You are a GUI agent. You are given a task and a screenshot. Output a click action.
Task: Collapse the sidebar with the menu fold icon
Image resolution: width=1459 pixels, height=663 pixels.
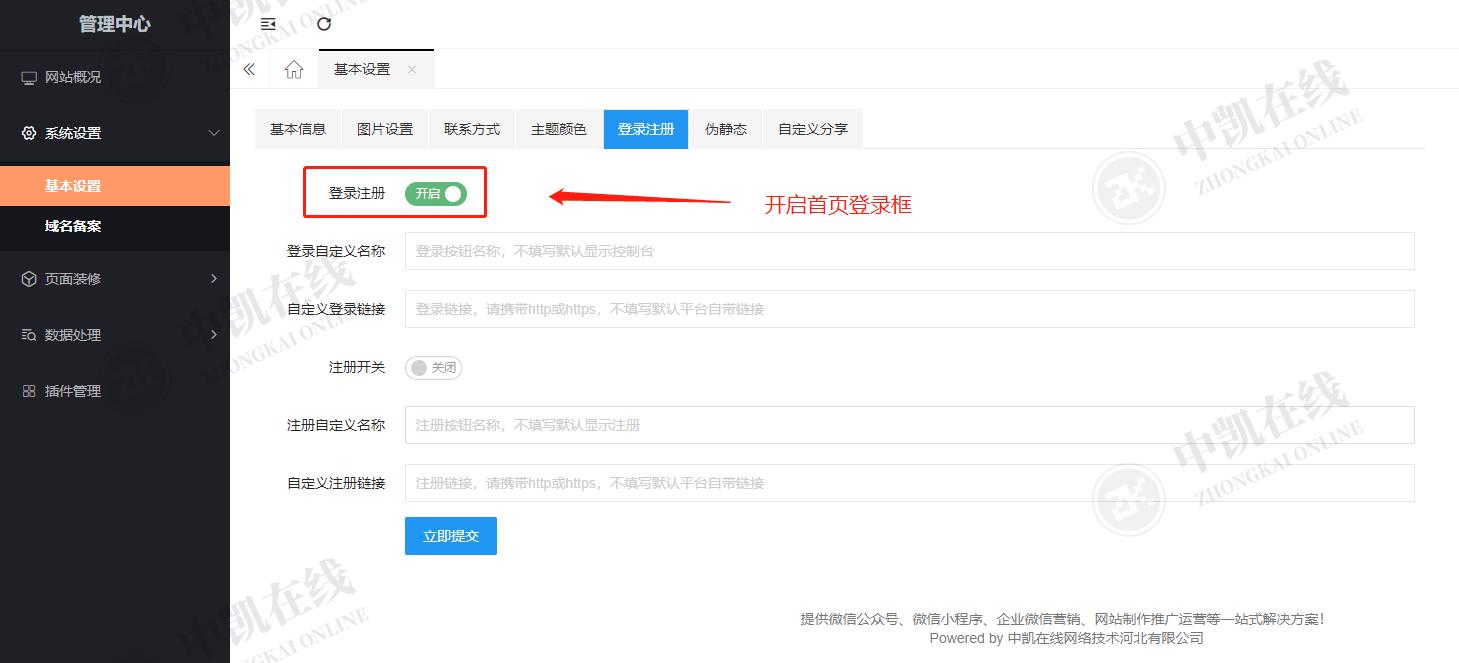click(267, 24)
